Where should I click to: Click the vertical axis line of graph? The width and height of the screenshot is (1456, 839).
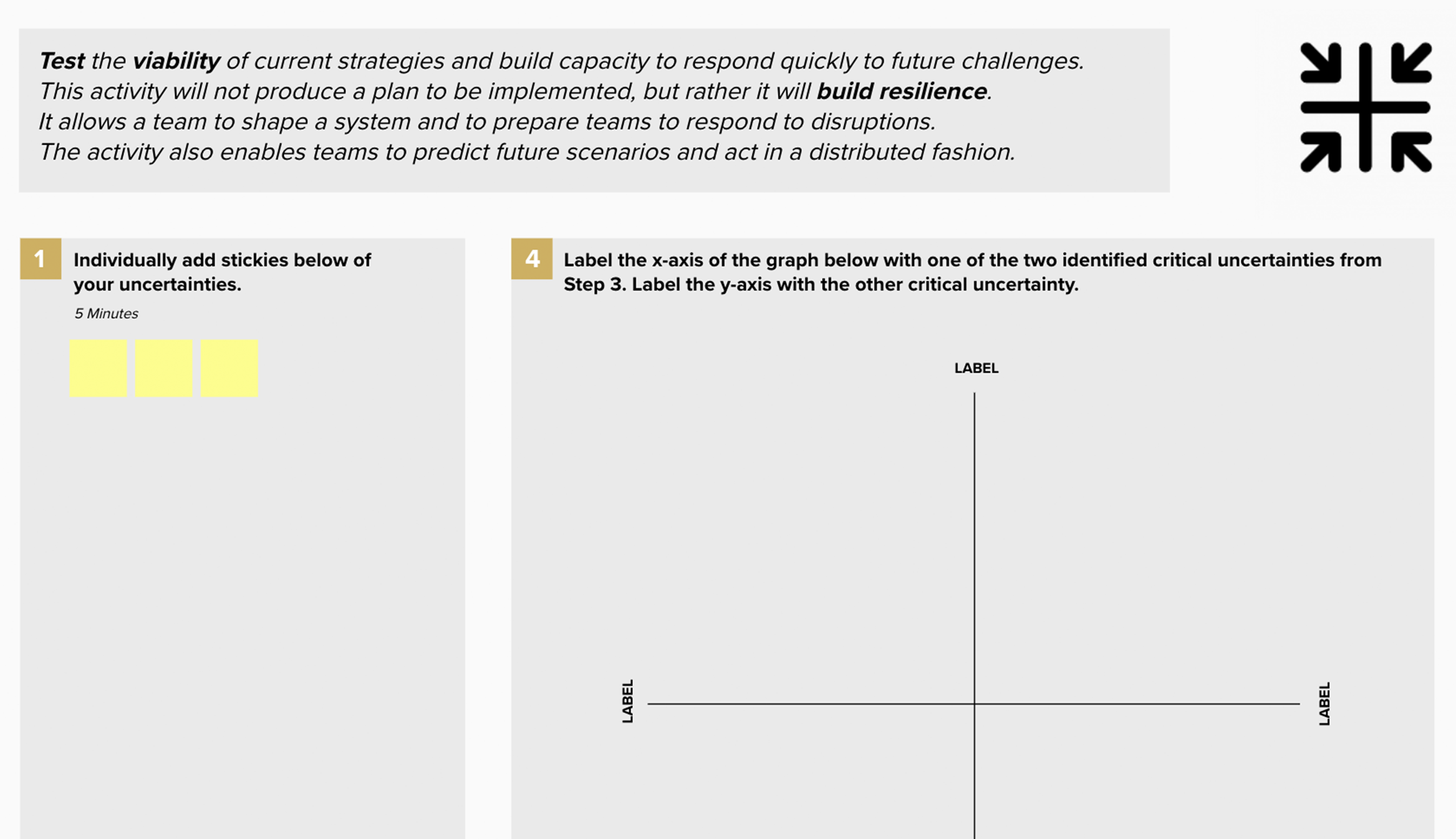tap(975, 549)
